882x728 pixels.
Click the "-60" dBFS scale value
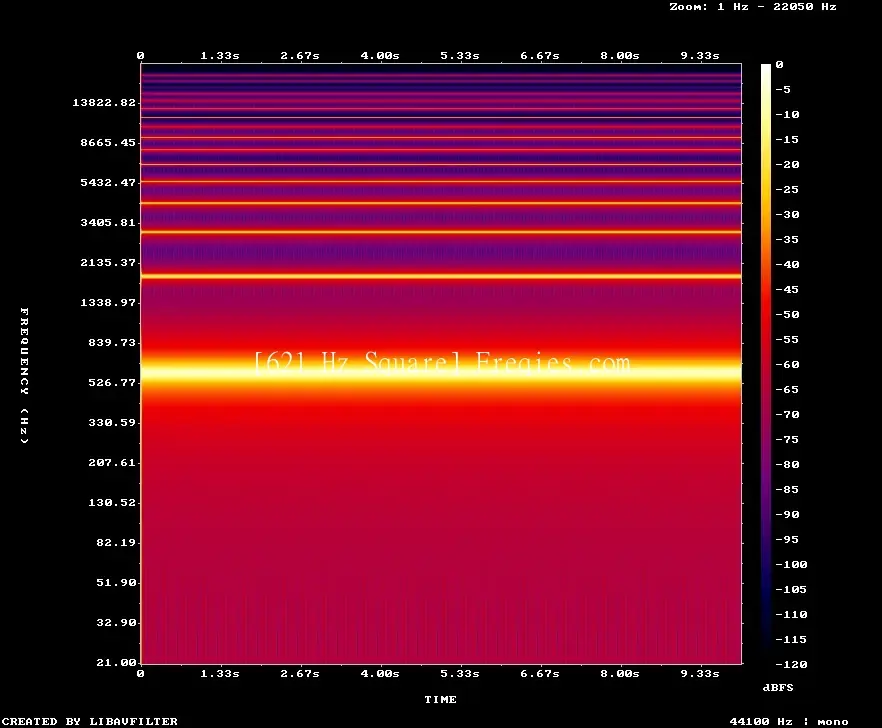click(787, 365)
